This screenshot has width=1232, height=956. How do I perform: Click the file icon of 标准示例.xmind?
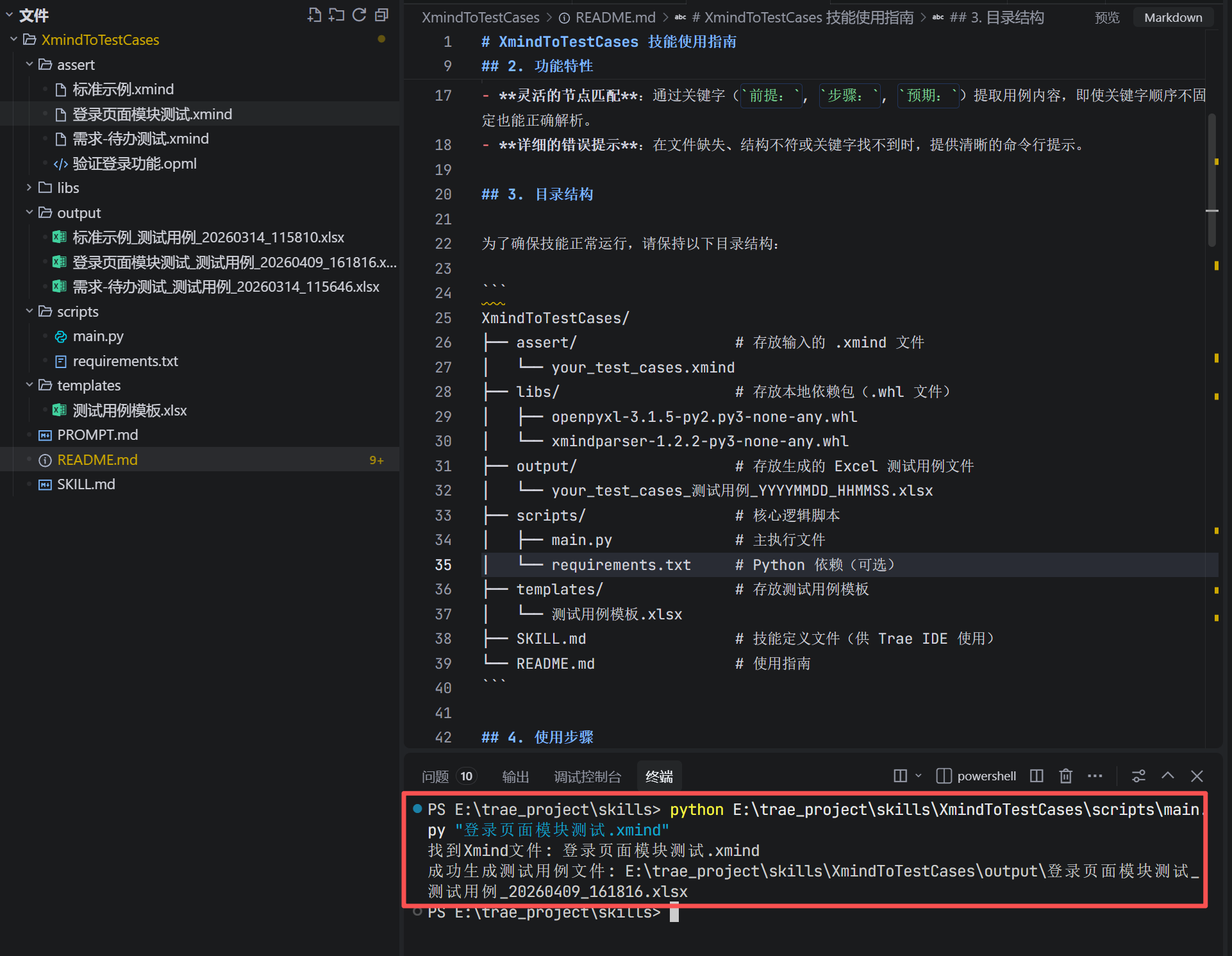(61, 89)
